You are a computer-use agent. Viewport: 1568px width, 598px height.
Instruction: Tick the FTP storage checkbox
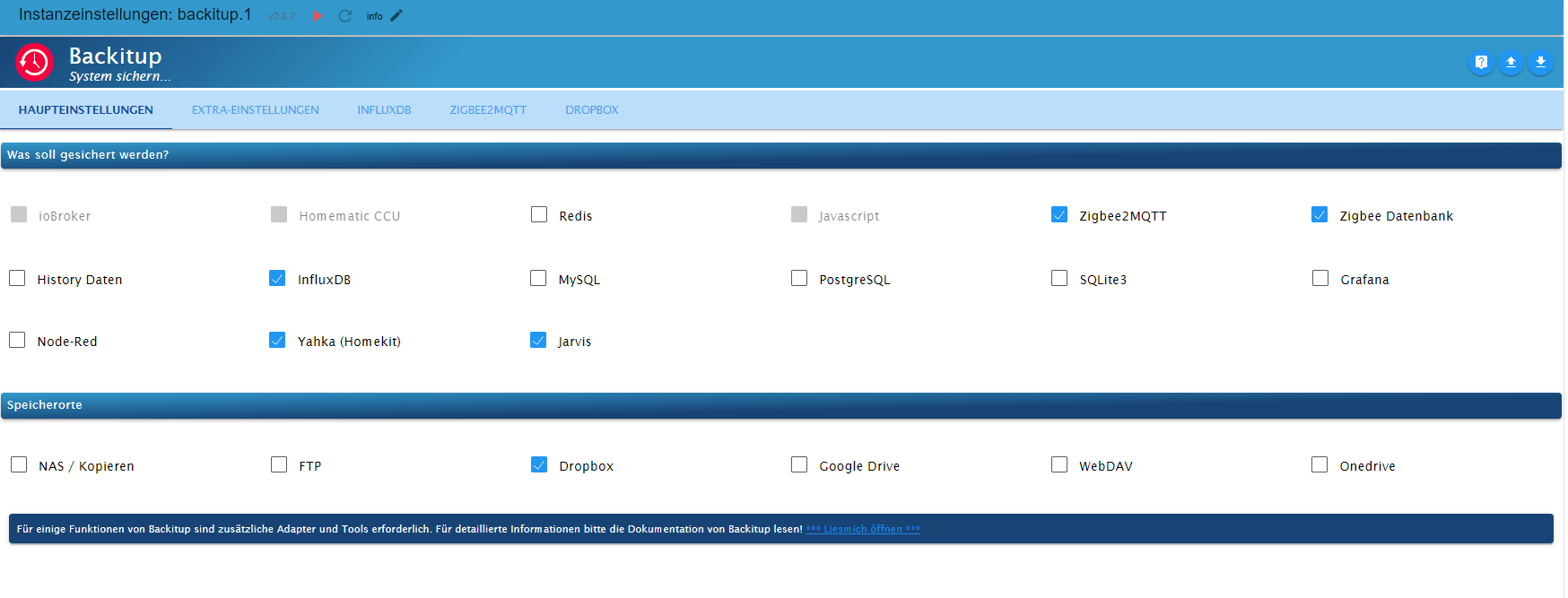279,464
